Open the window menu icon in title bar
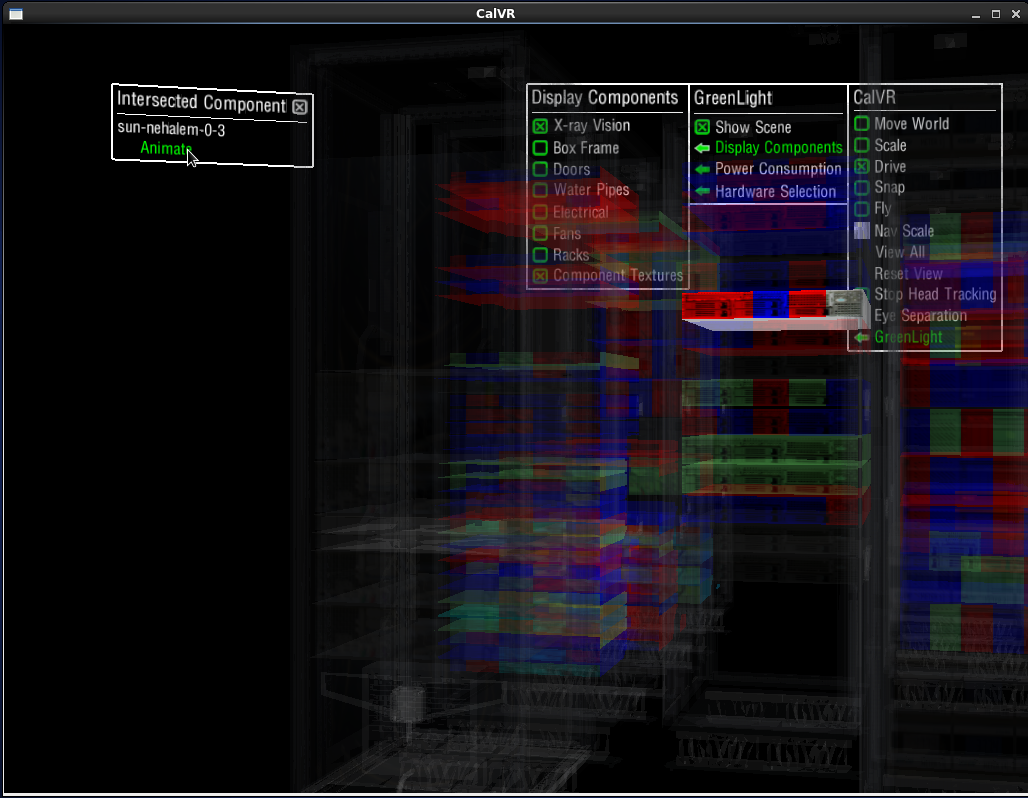Viewport: 1028px width, 798px height. pos(15,14)
